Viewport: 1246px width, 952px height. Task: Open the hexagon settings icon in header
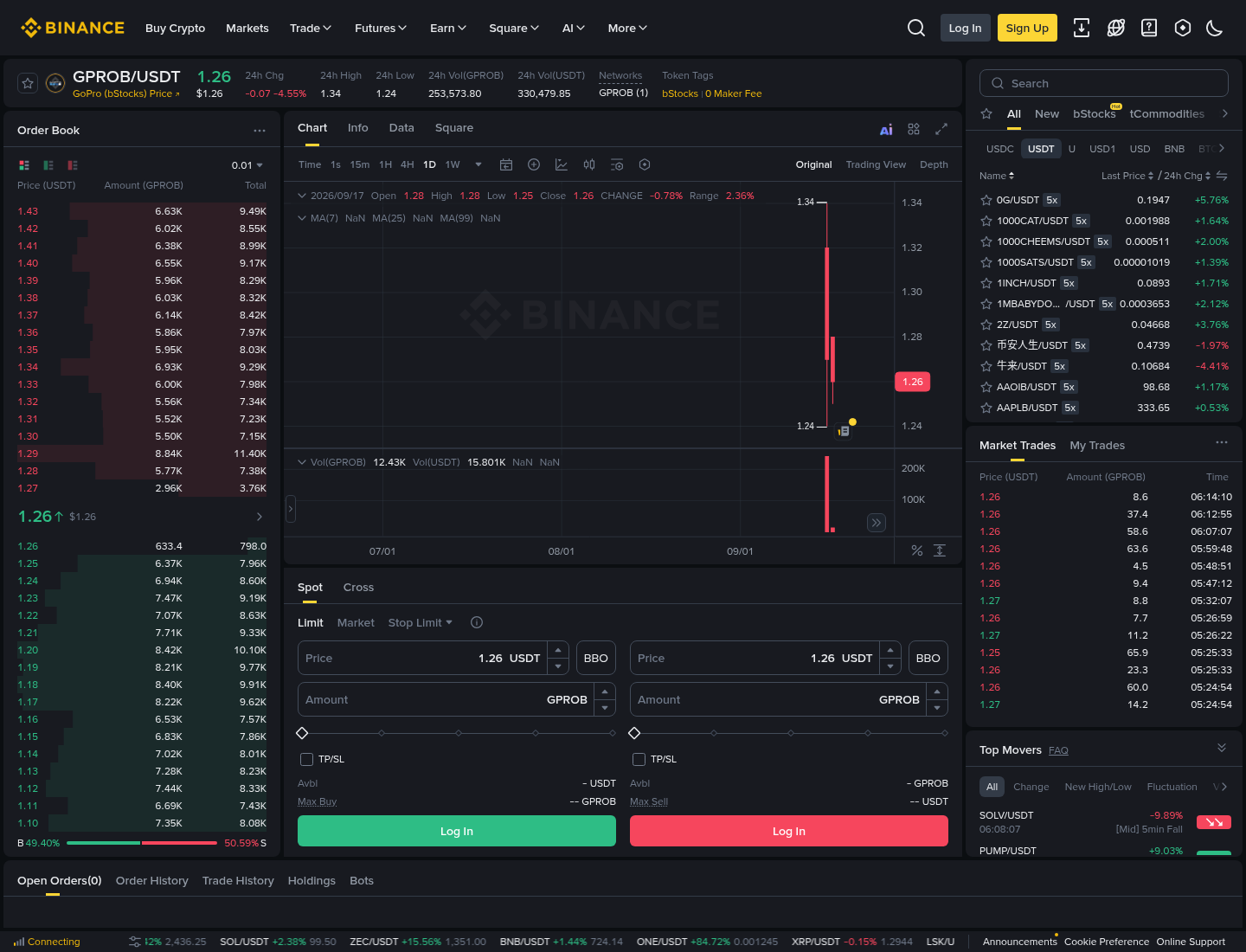1183,28
